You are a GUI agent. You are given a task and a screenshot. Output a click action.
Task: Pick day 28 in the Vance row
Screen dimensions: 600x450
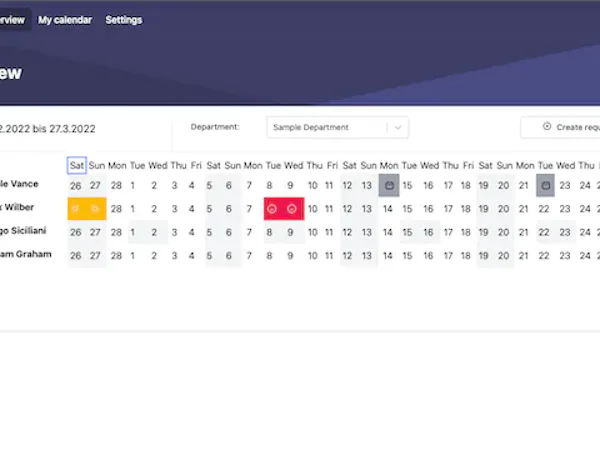click(x=116, y=186)
